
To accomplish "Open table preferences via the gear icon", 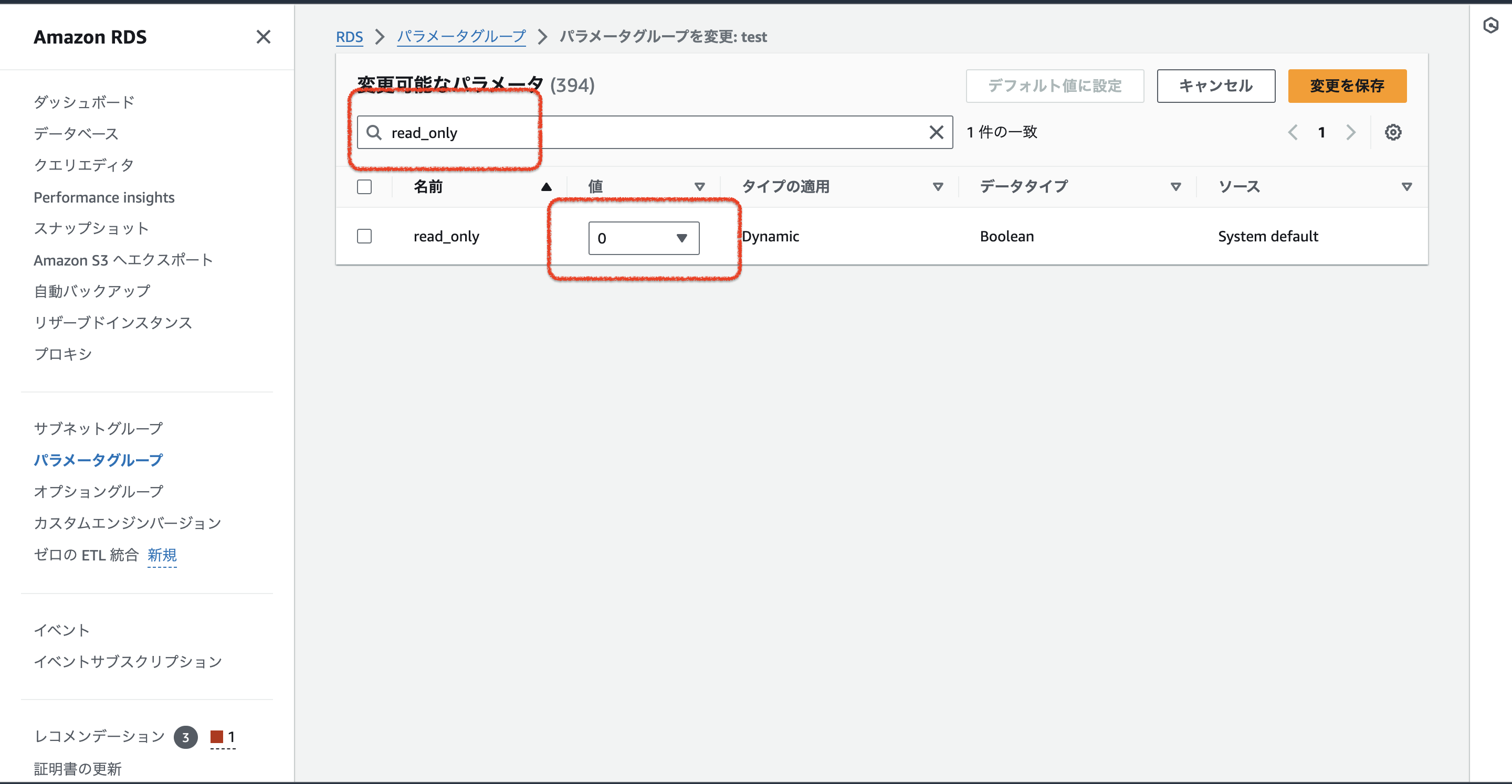I will point(1393,131).
